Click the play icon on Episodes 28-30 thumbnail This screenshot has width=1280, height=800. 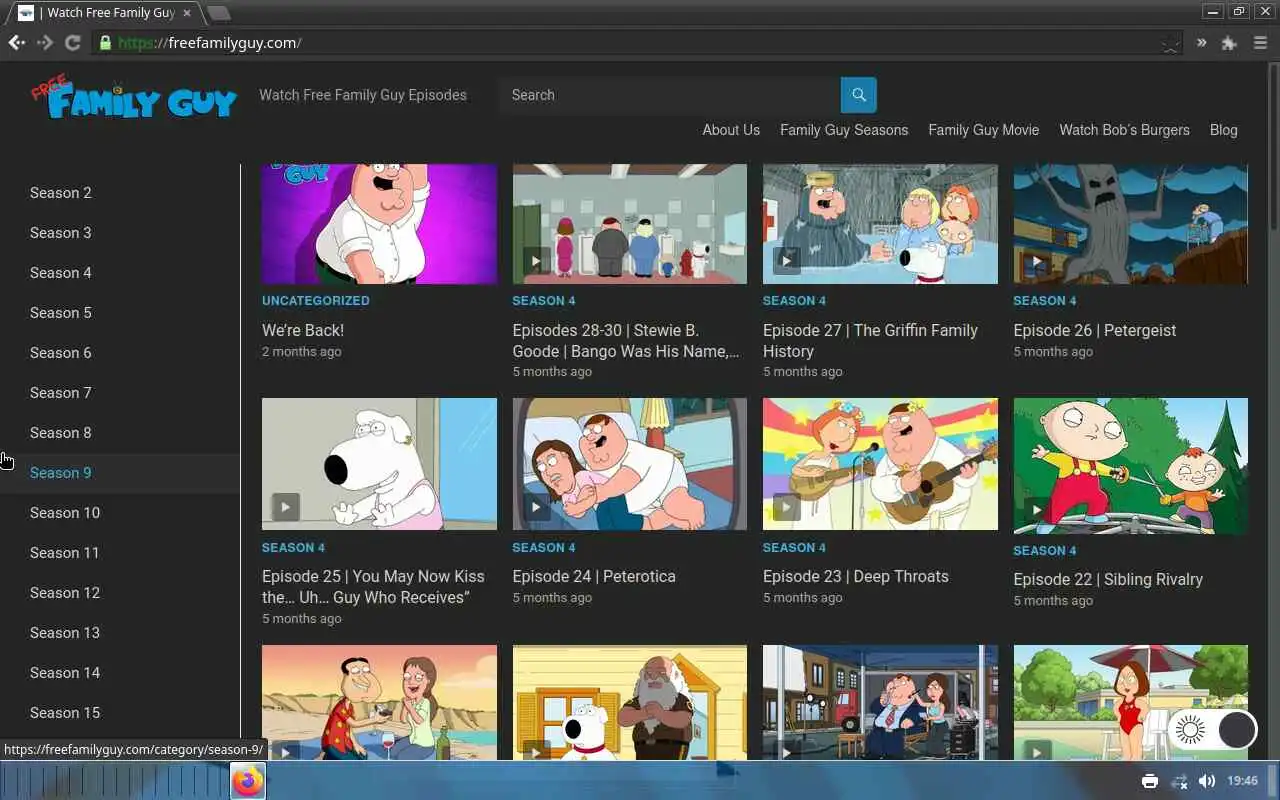click(536, 261)
